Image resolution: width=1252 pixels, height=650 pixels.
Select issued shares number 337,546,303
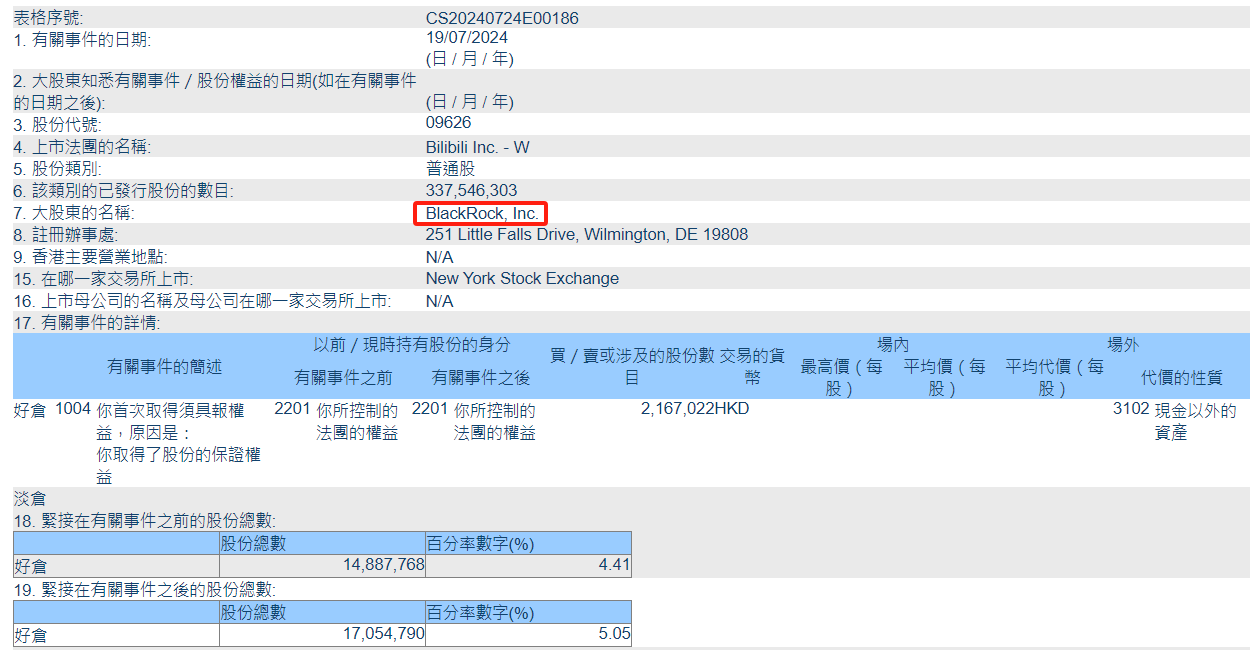pyautogui.click(x=472, y=190)
